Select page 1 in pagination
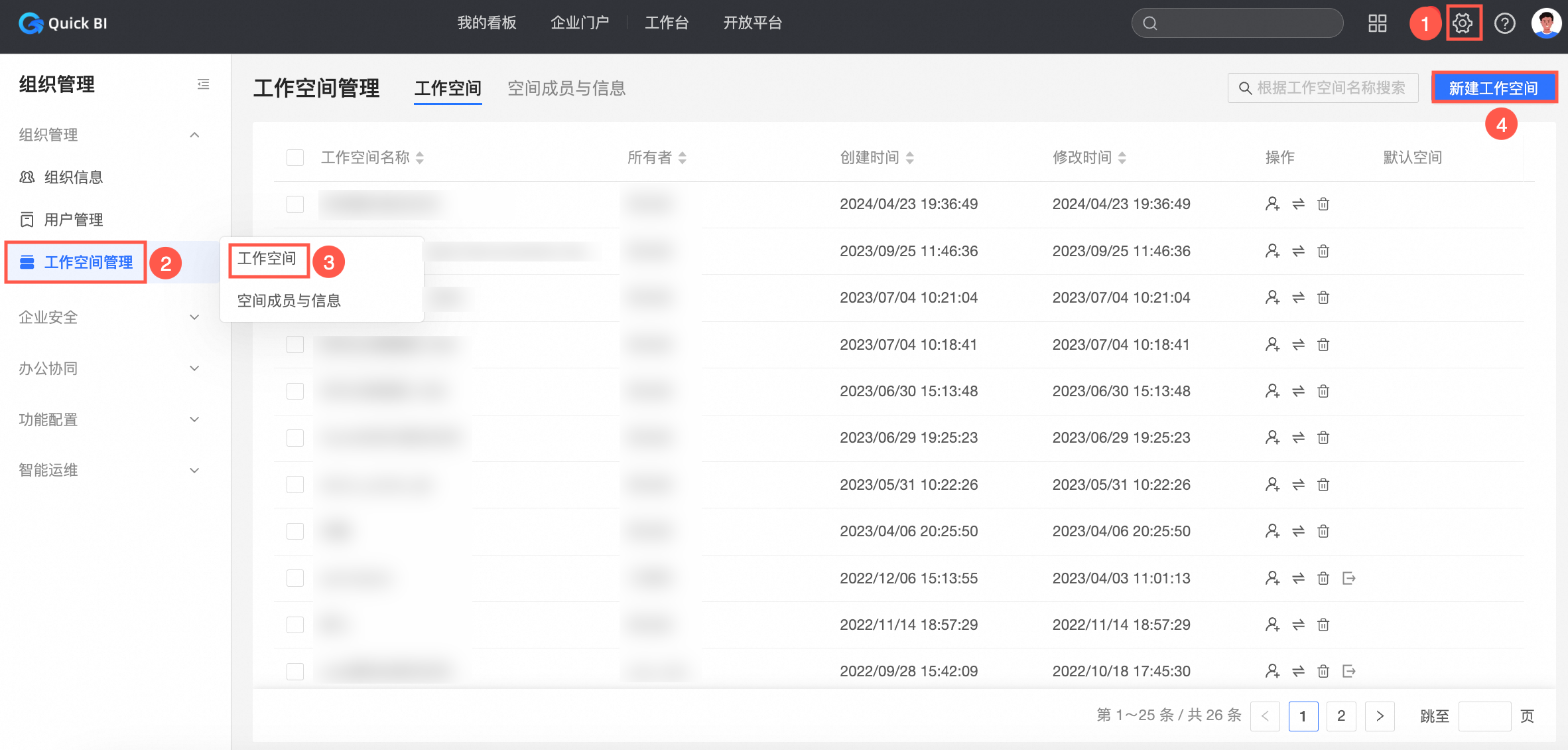The image size is (1568, 750). coord(1303,716)
